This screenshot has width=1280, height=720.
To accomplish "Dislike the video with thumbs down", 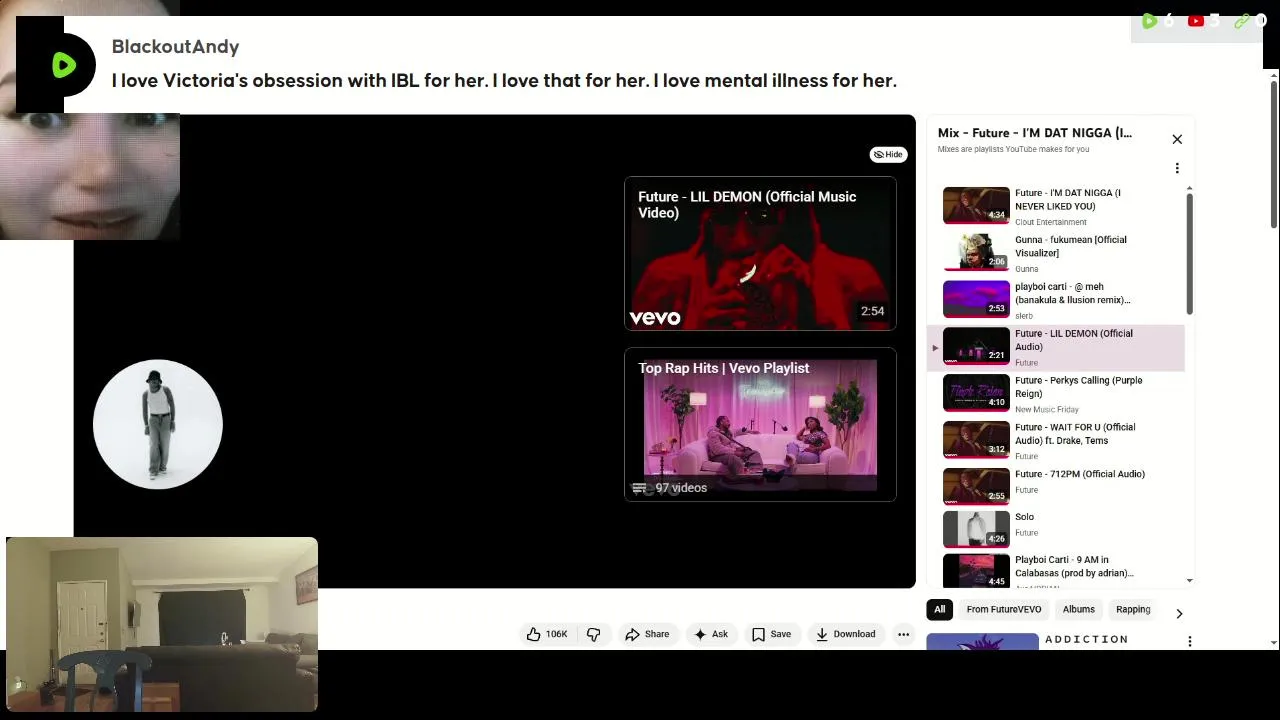I will [x=594, y=634].
